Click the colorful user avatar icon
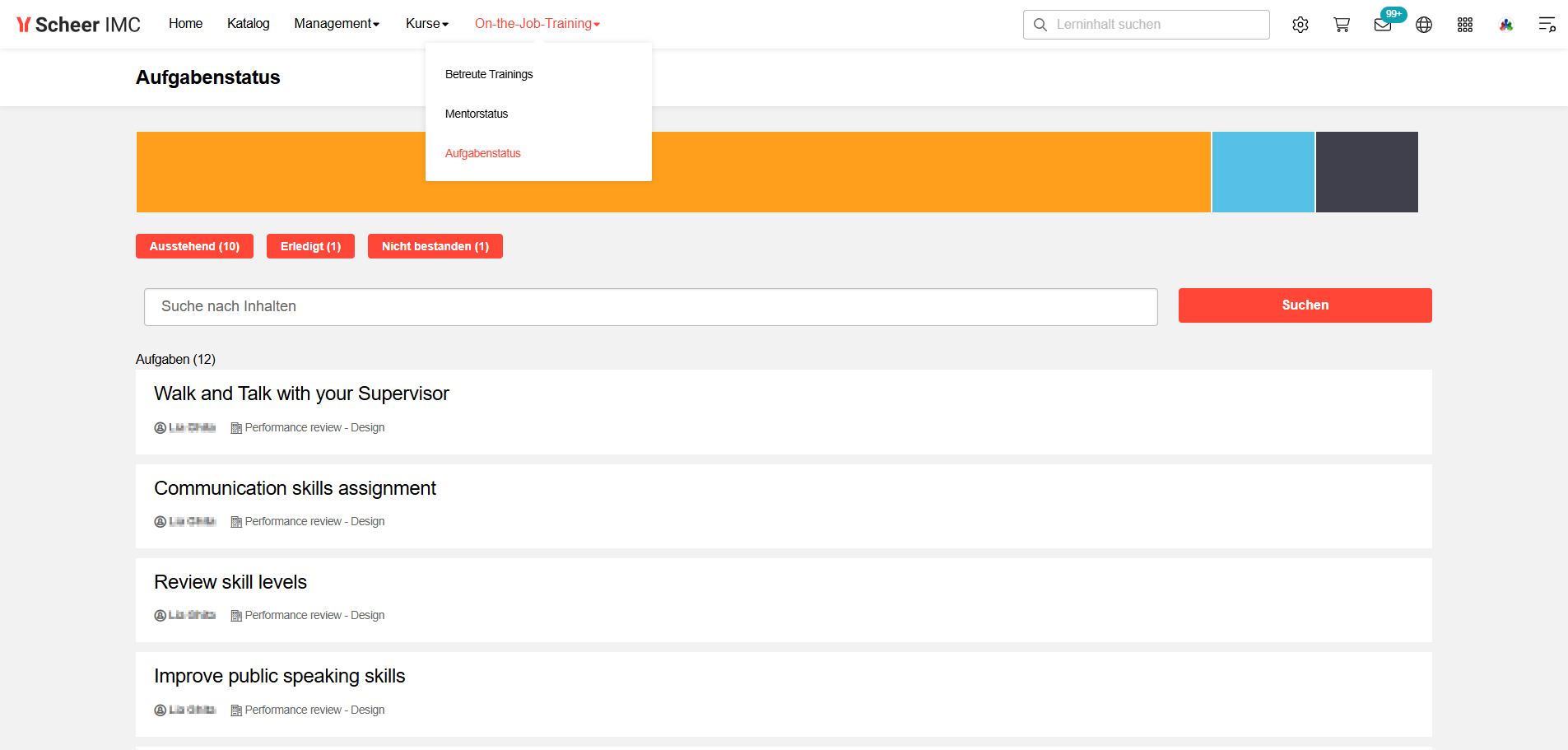This screenshot has width=1568, height=750. pyautogui.click(x=1506, y=25)
